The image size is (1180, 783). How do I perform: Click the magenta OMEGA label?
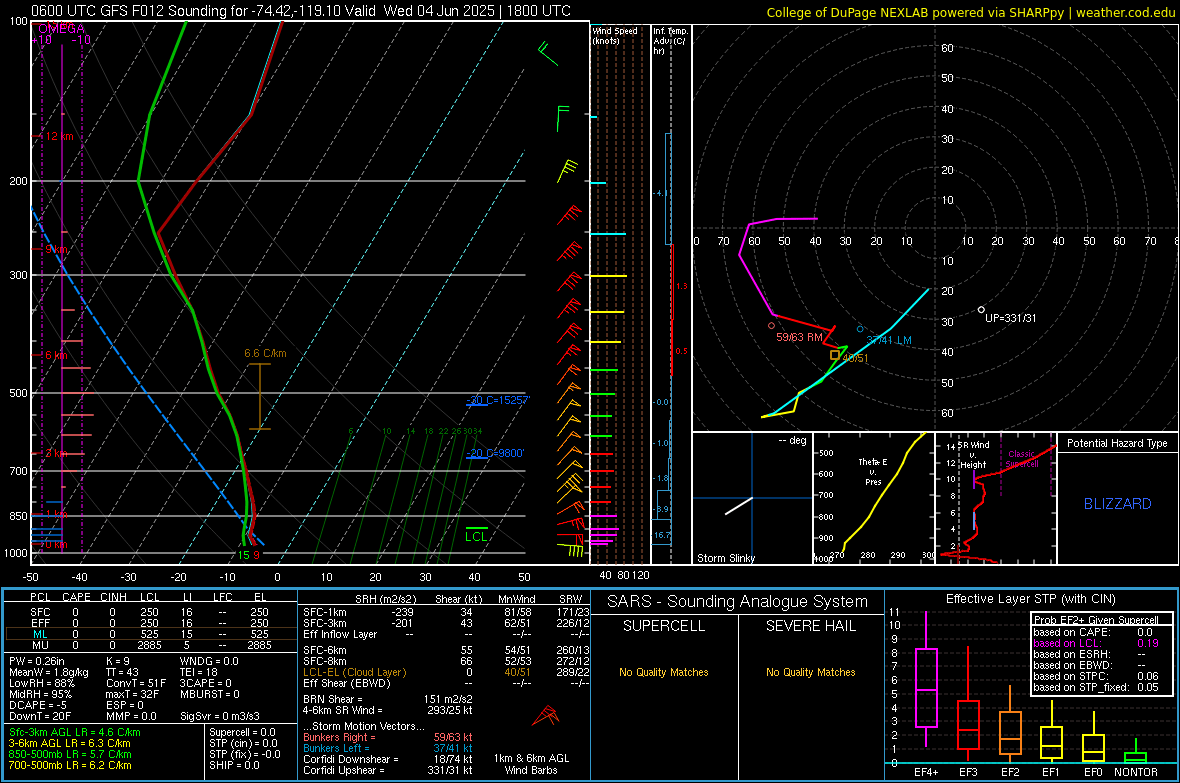(61, 29)
